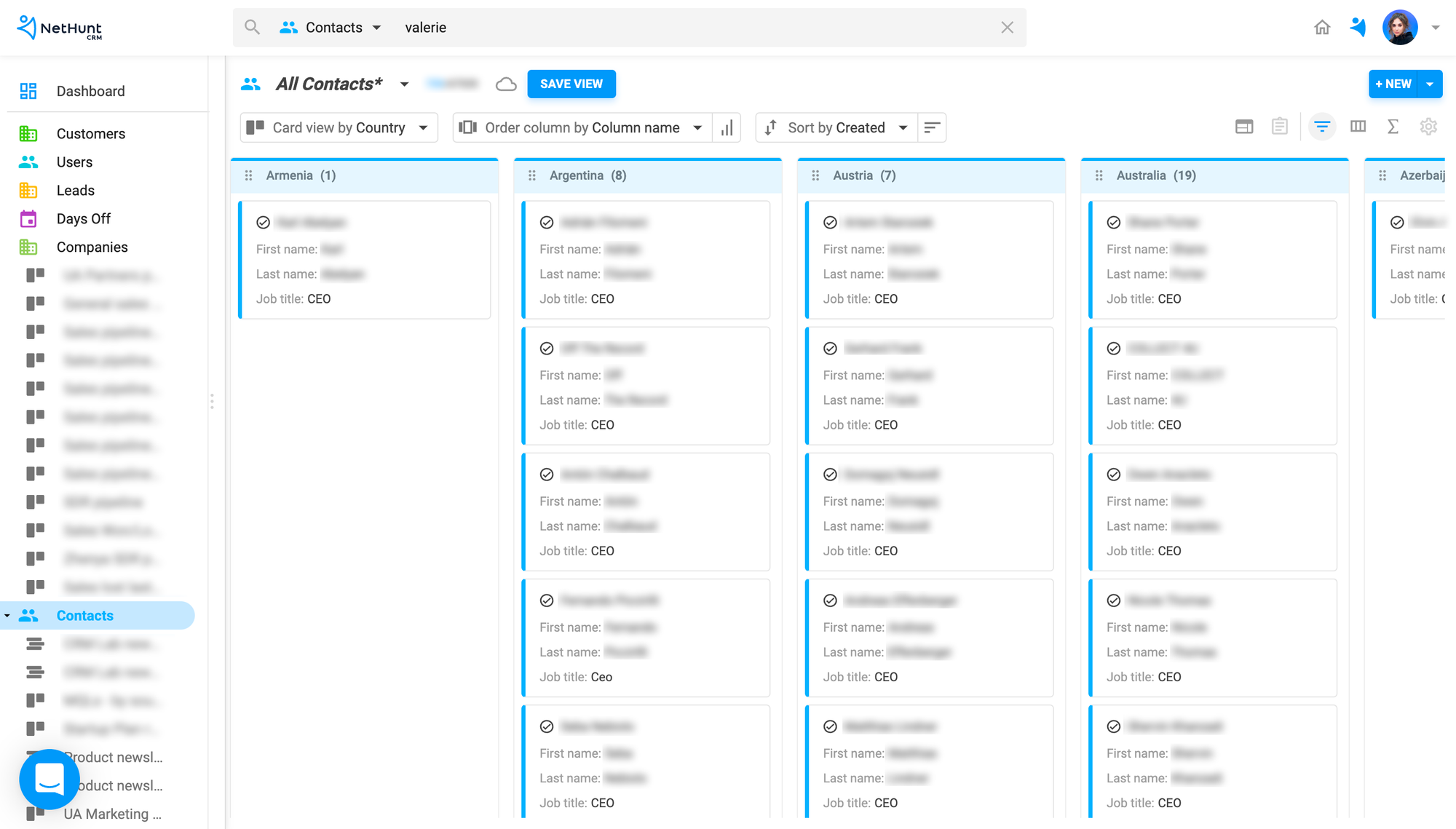The width and height of the screenshot is (1456, 829).
Task: Click the cloud sync icon
Action: click(506, 84)
